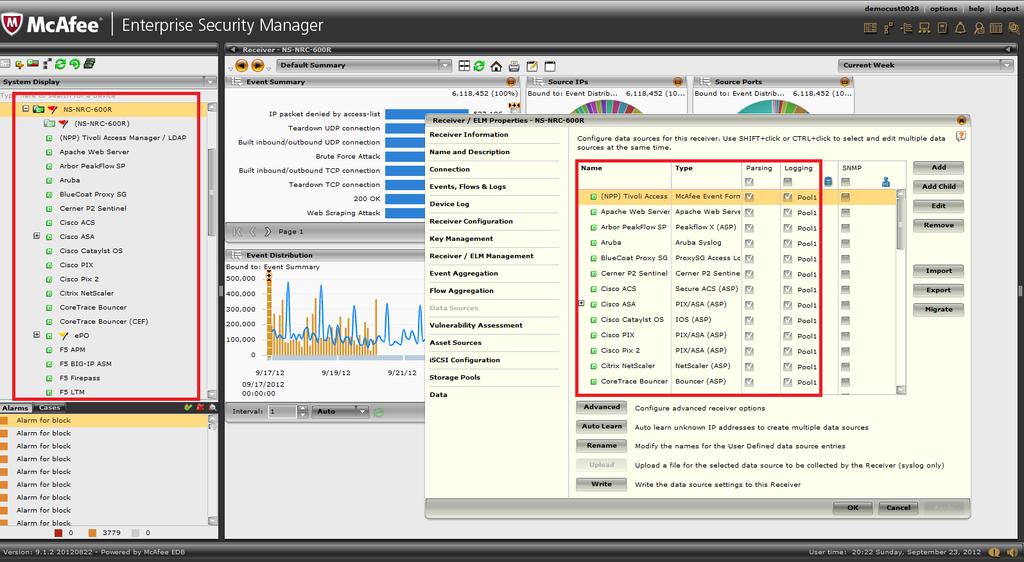Viewport: 1024px width, 562px height.
Task: Click the list tree icon in header toolbar
Action: coord(906,27)
